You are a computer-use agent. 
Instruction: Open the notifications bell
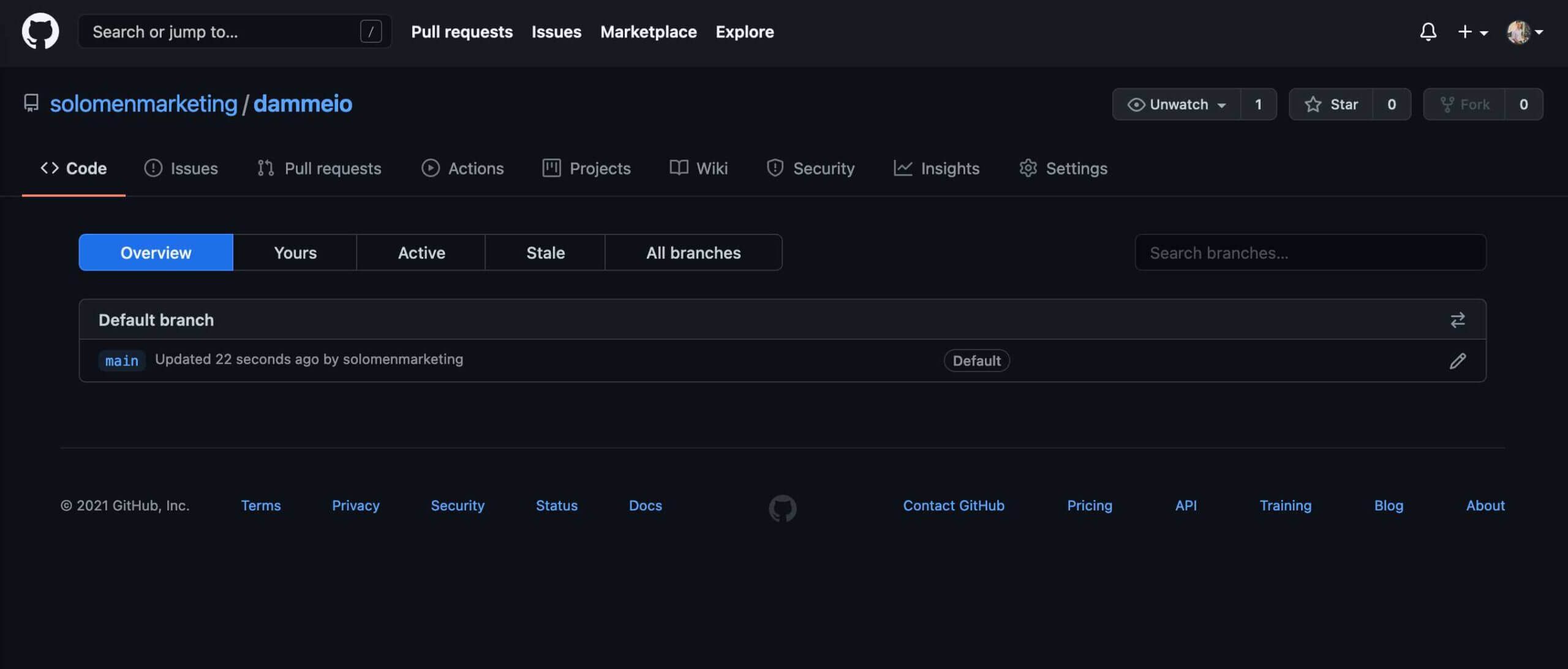(x=1428, y=31)
